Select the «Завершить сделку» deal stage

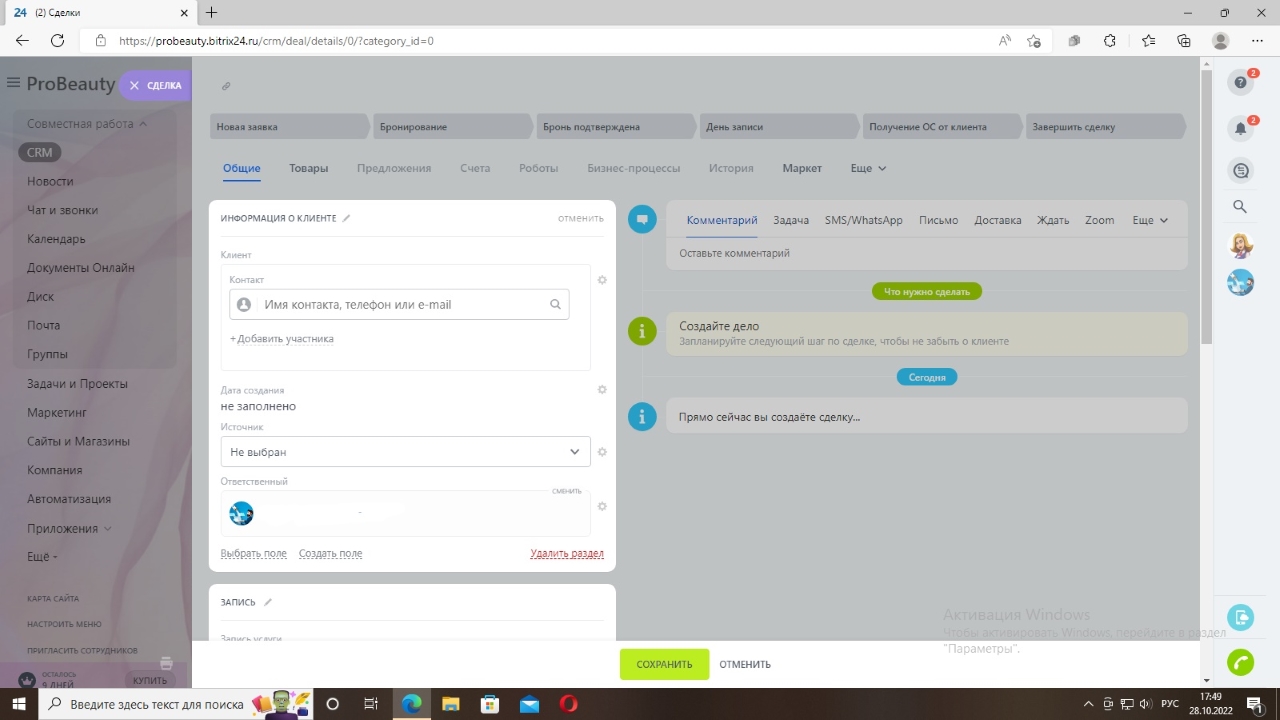pos(1105,127)
